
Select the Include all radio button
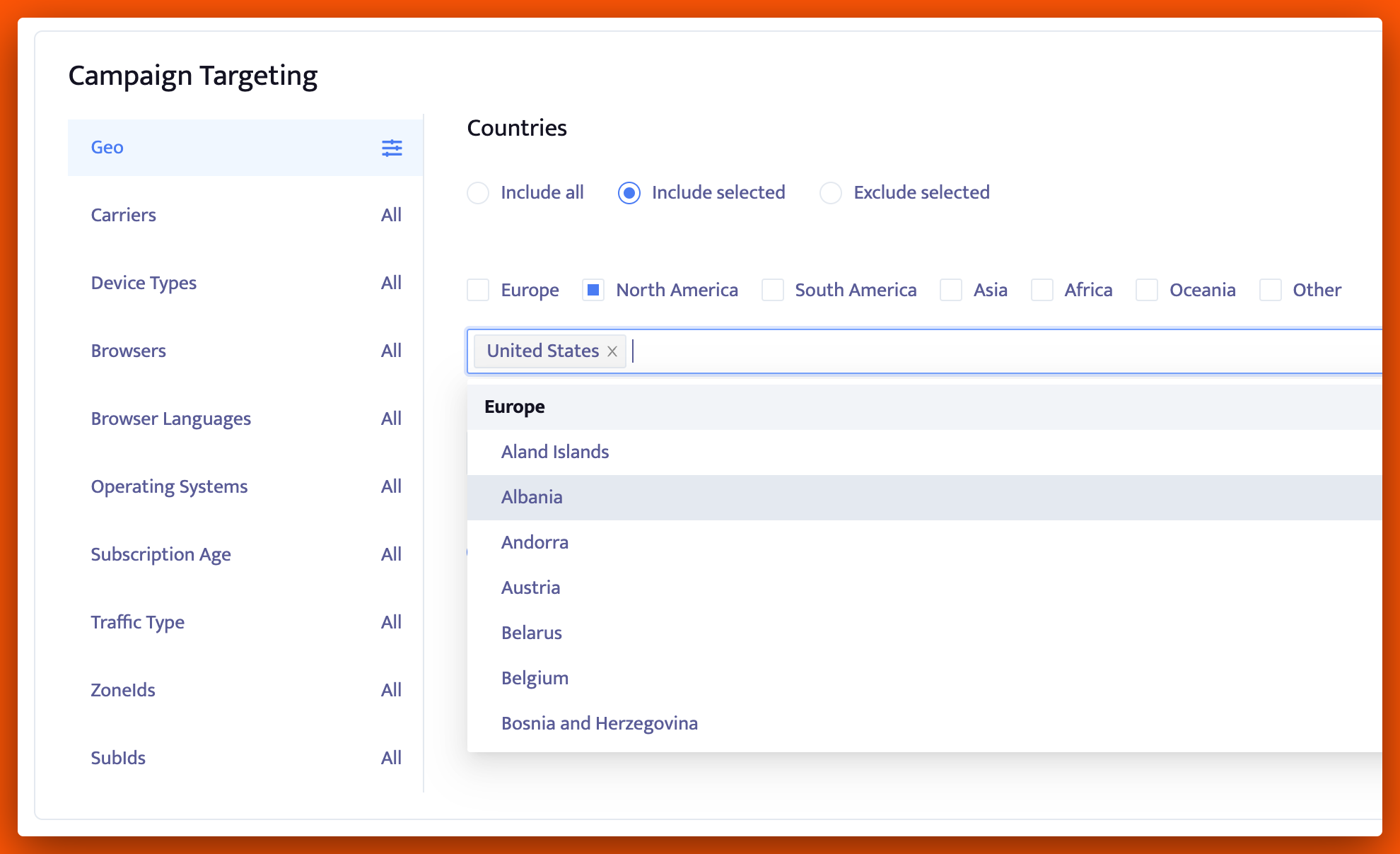click(477, 192)
